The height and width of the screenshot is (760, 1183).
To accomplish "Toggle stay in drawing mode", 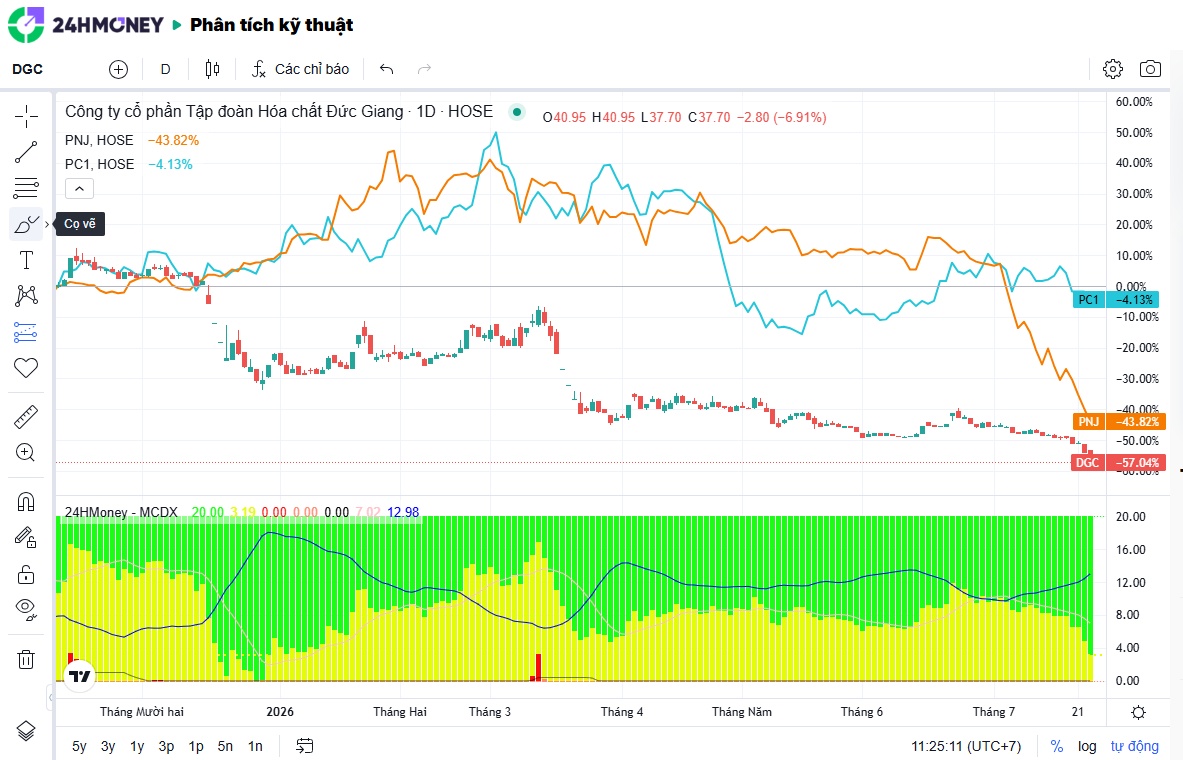I will (x=26, y=537).
